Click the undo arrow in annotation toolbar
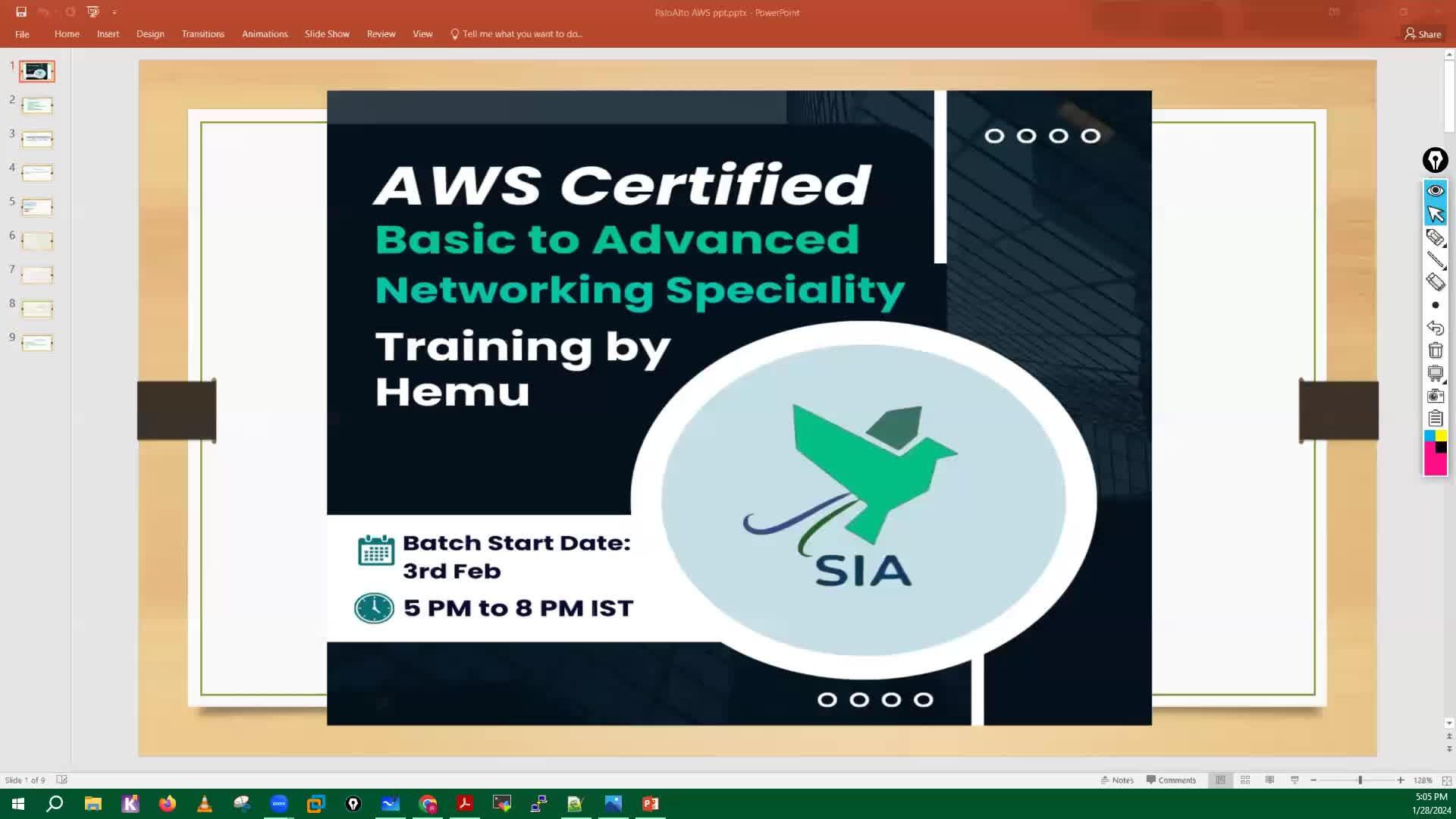 click(1435, 328)
